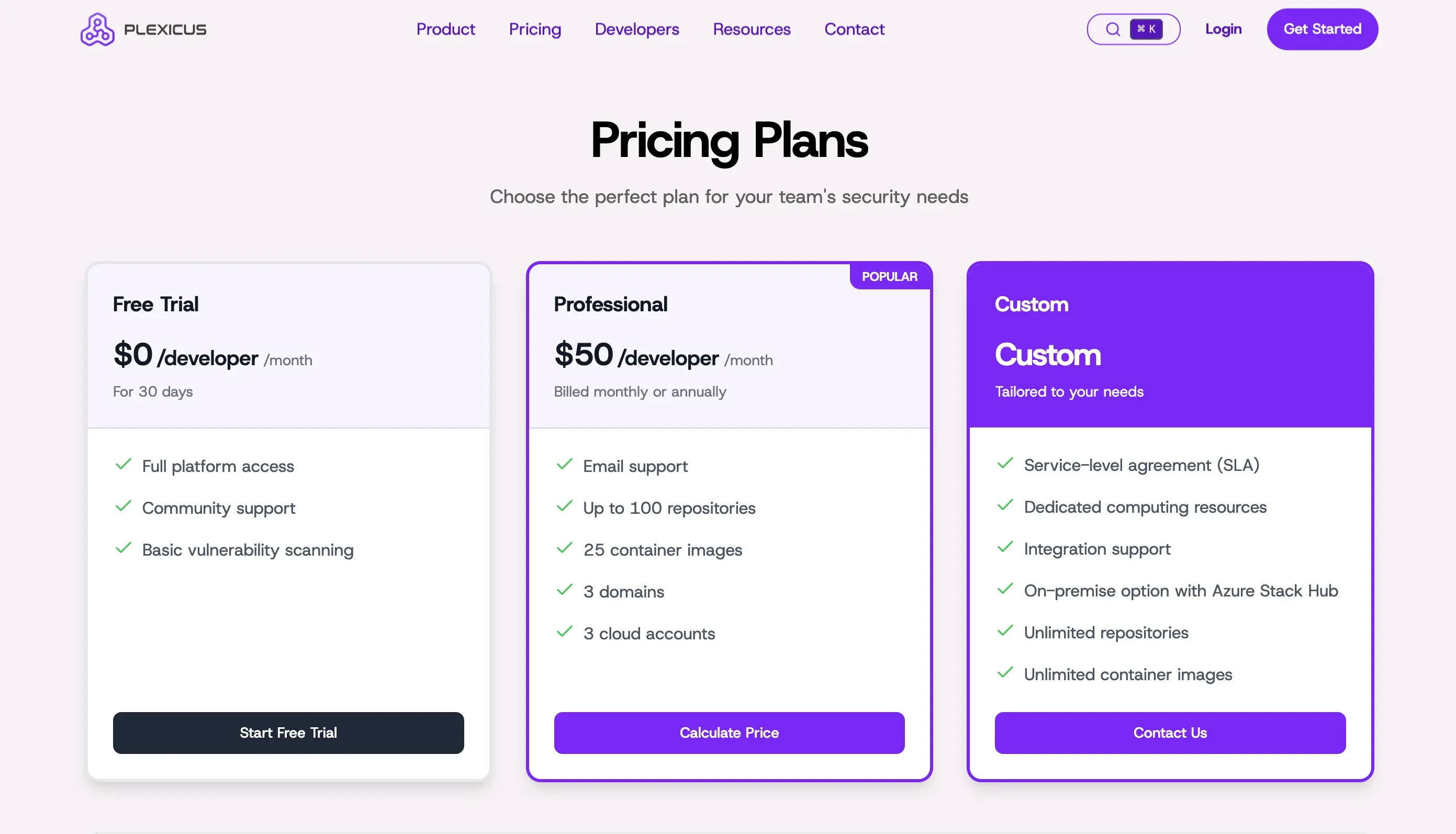
Task: Click the checkmark beside Email support
Action: pos(564,465)
